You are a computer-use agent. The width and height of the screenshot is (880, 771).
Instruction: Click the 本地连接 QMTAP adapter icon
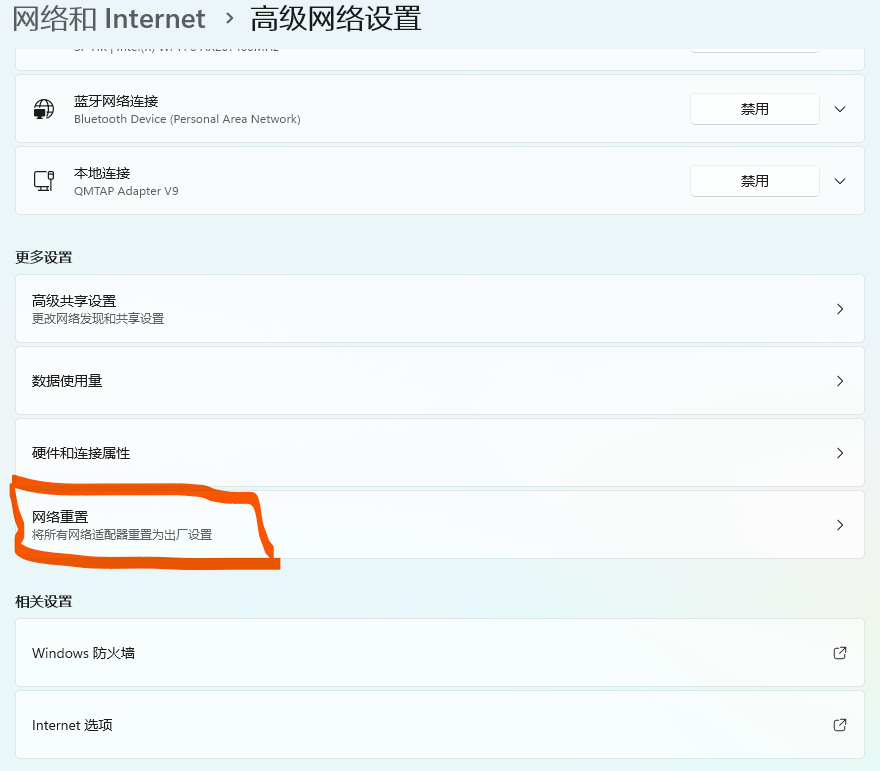point(44,181)
